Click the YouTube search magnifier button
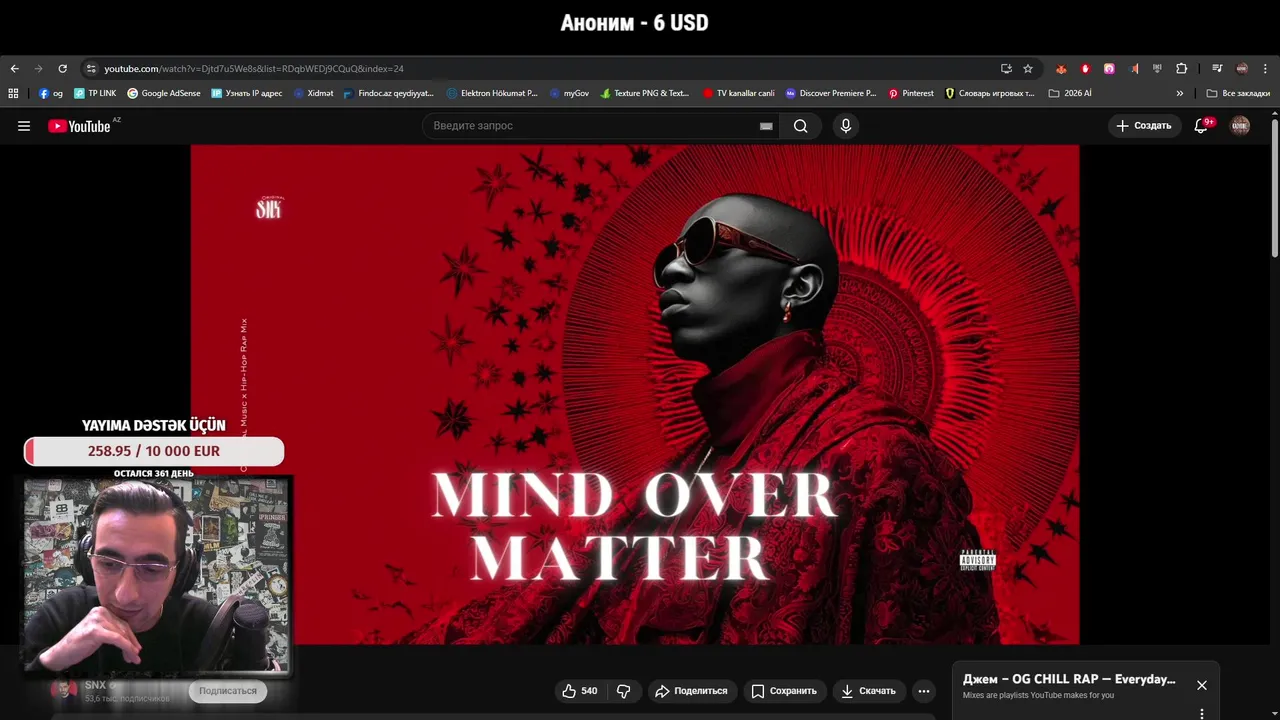Image resolution: width=1280 pixels, height=720 pixels. point(801,126)
